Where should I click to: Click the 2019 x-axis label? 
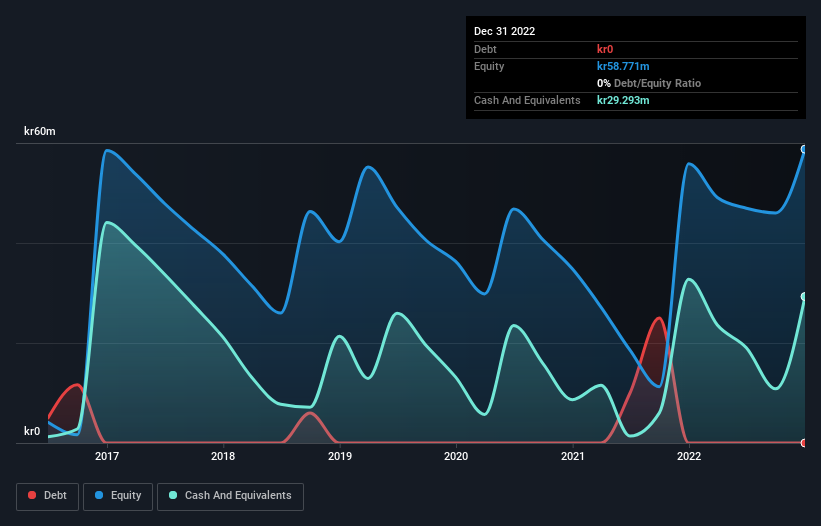(340, 456)
